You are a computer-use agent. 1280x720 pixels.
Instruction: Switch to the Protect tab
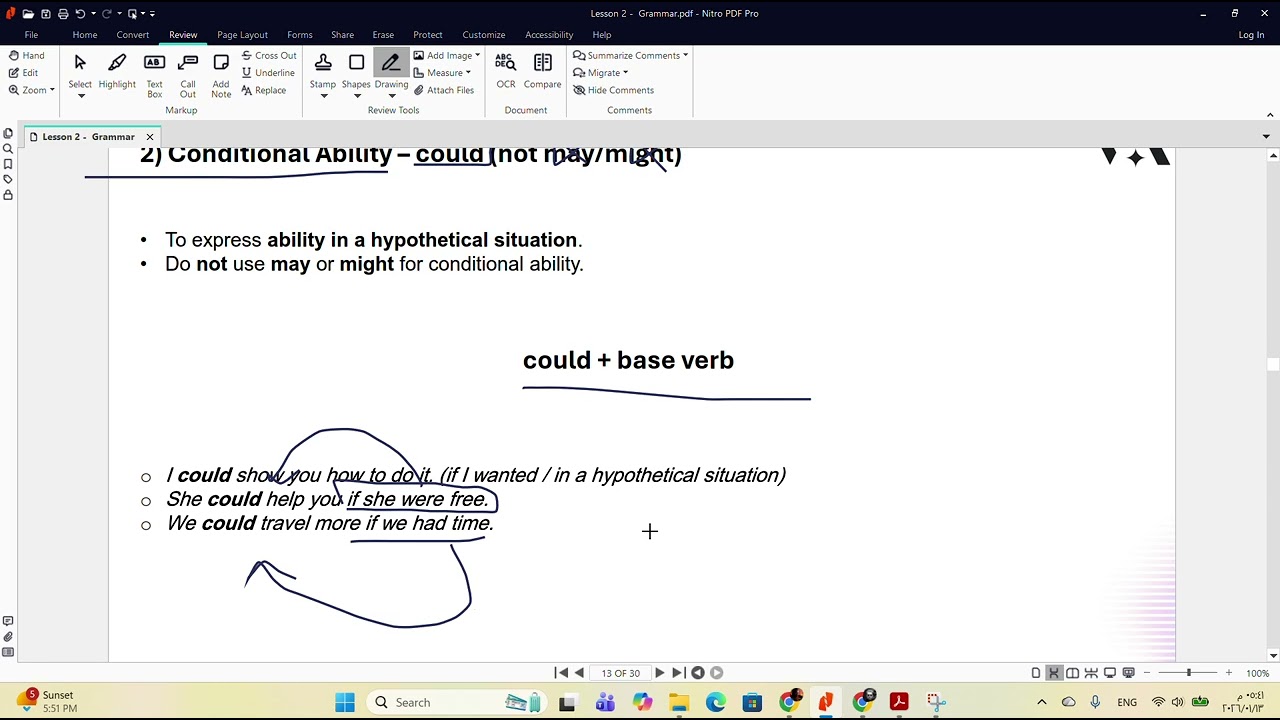(x=427, y=35)
